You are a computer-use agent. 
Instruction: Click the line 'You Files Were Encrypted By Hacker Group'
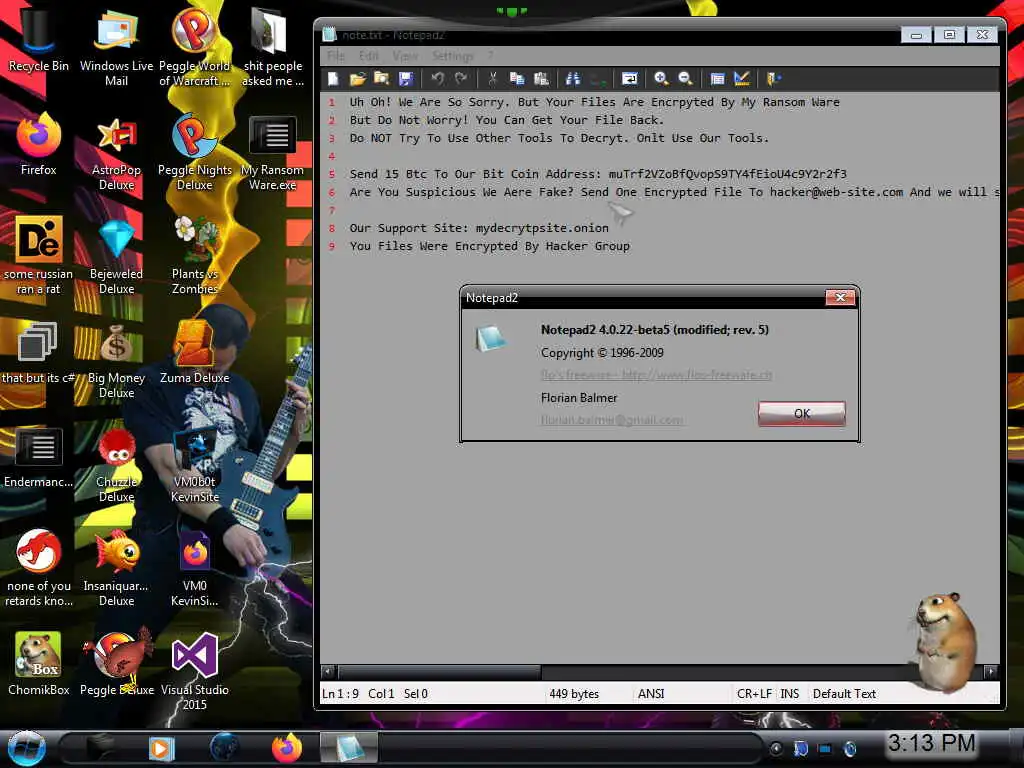(489, 246)
